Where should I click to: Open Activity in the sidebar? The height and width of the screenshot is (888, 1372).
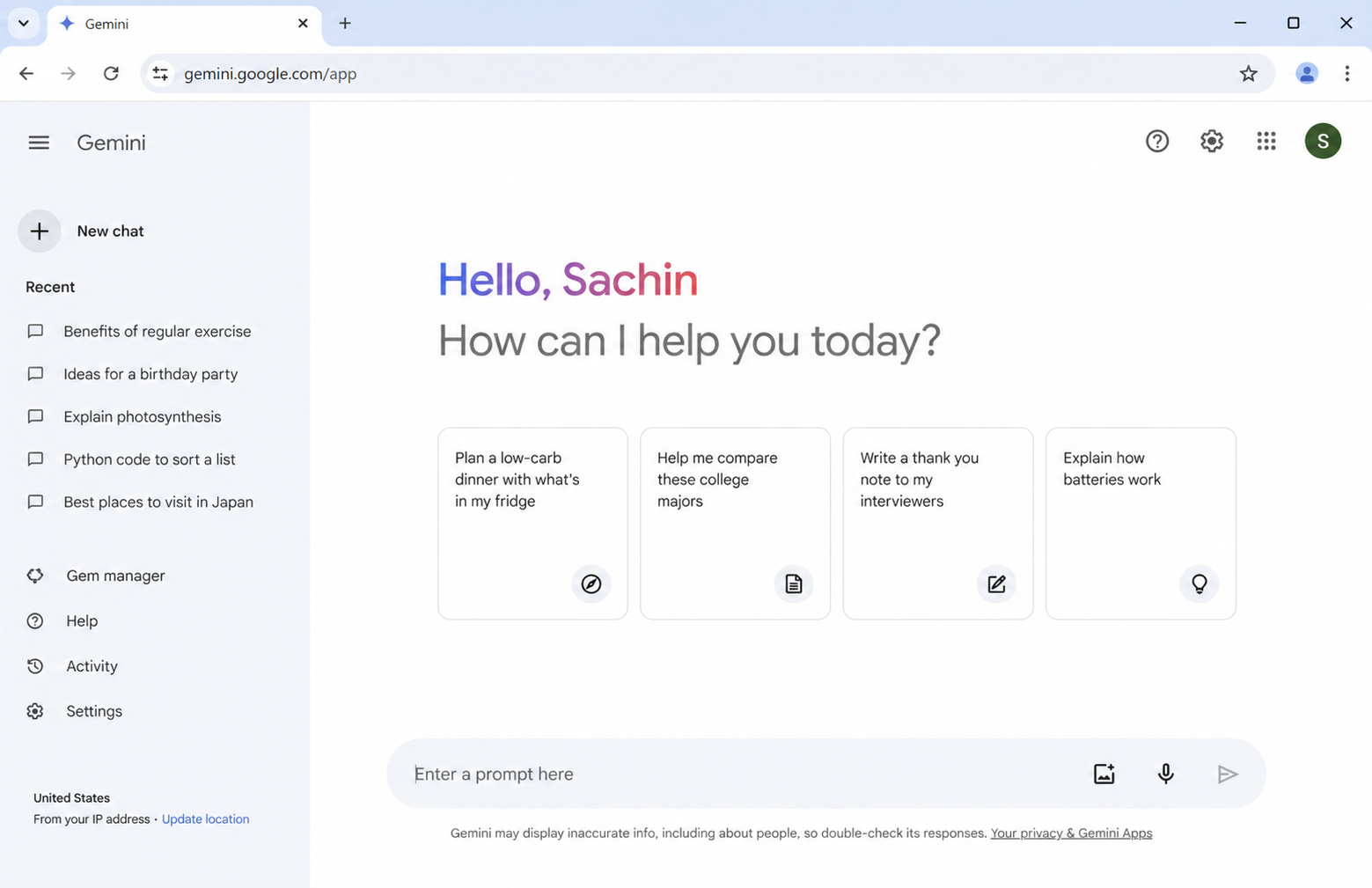pyautogui.click(x=72, y=666)
